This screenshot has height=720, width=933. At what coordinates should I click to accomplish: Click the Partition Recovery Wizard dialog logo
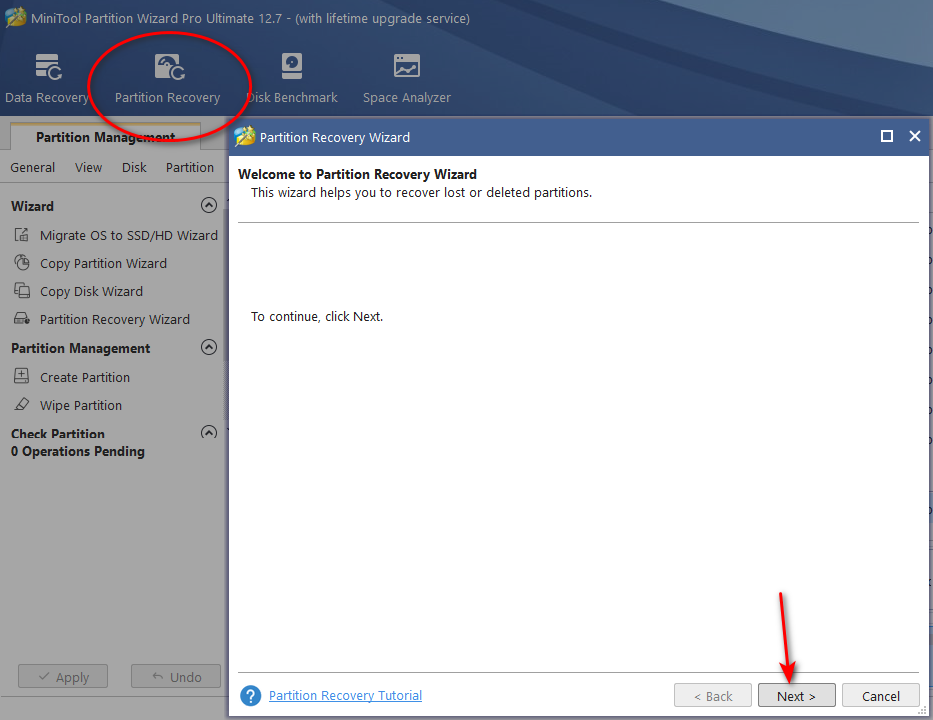pyautogui.click(x=245, y=136)
